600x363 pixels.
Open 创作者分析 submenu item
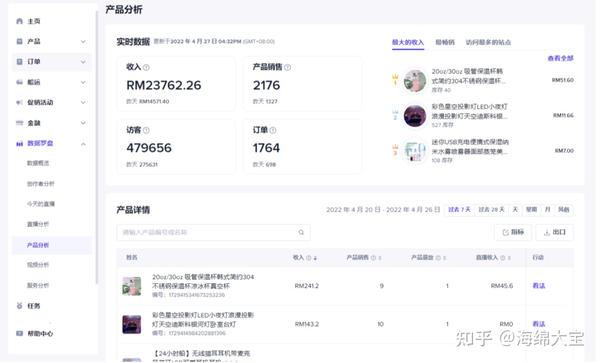coord(41,184)
